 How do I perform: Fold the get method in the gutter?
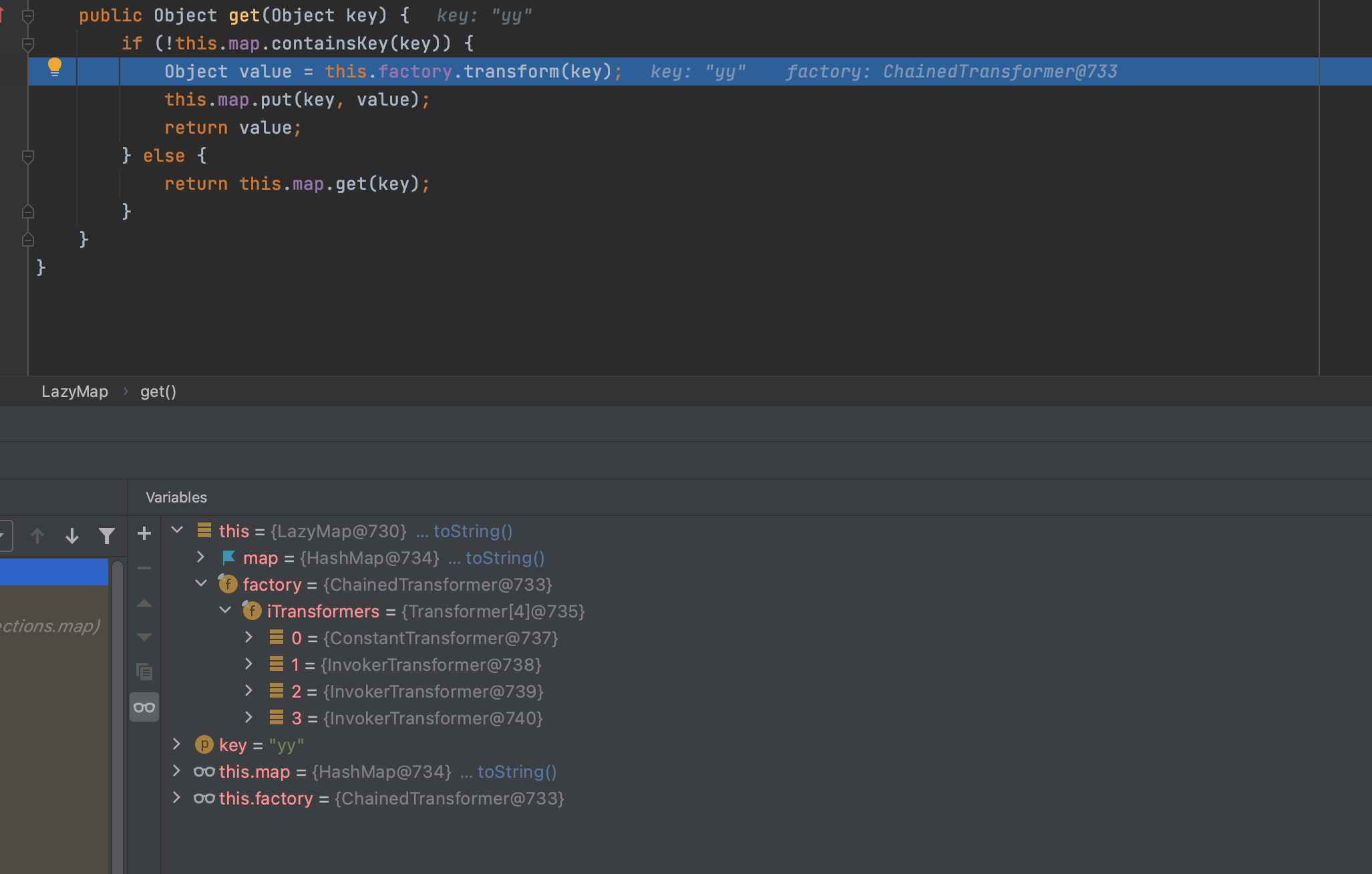(x=28, y=16)
